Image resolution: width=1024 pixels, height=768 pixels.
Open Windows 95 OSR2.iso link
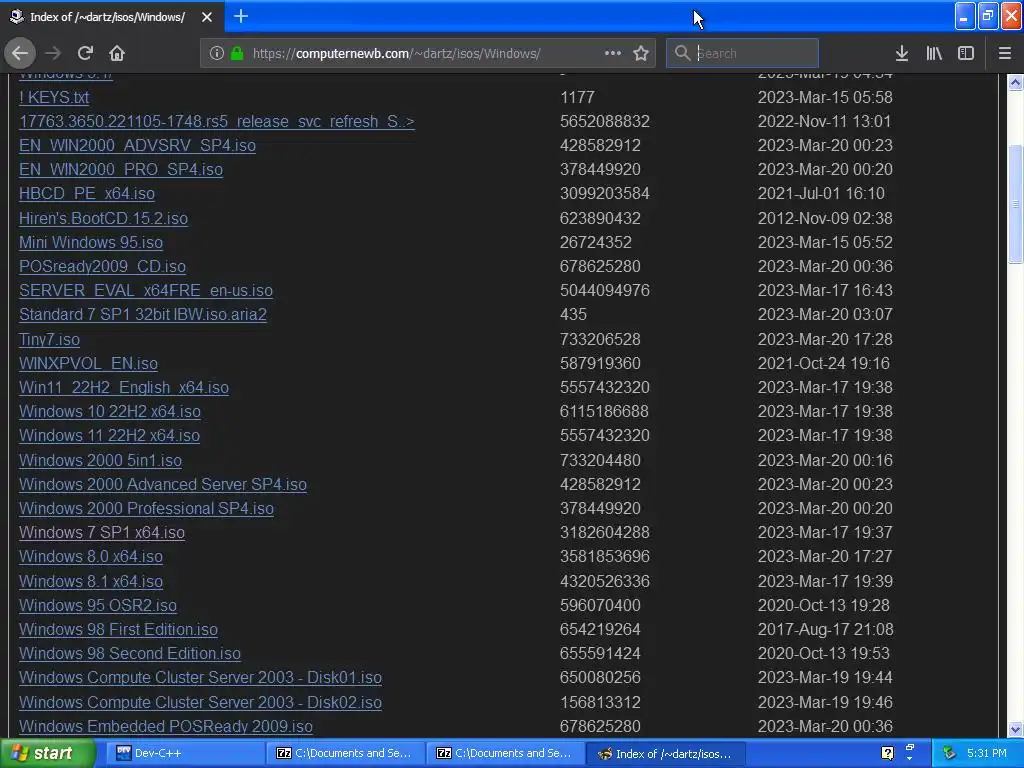[x=98, y=605]
